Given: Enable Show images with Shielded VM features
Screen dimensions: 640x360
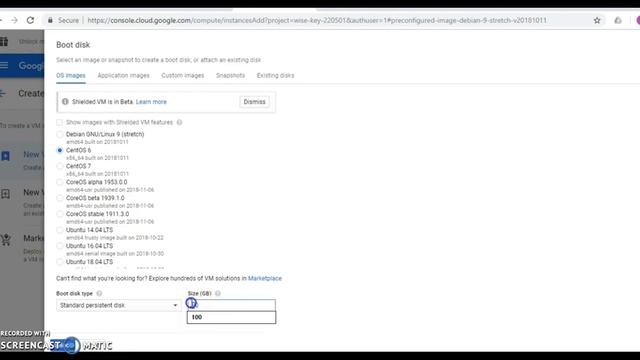Looking at the screenshot, I should [x=60, y=122].
